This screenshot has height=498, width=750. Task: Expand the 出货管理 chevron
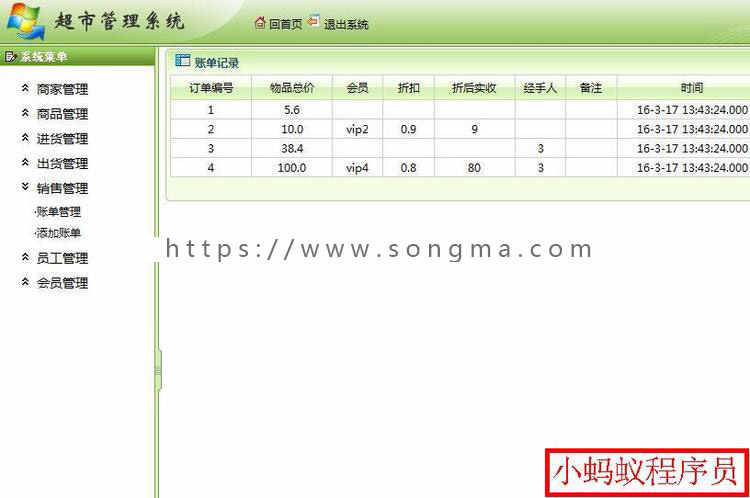click(x=25, y=163)
